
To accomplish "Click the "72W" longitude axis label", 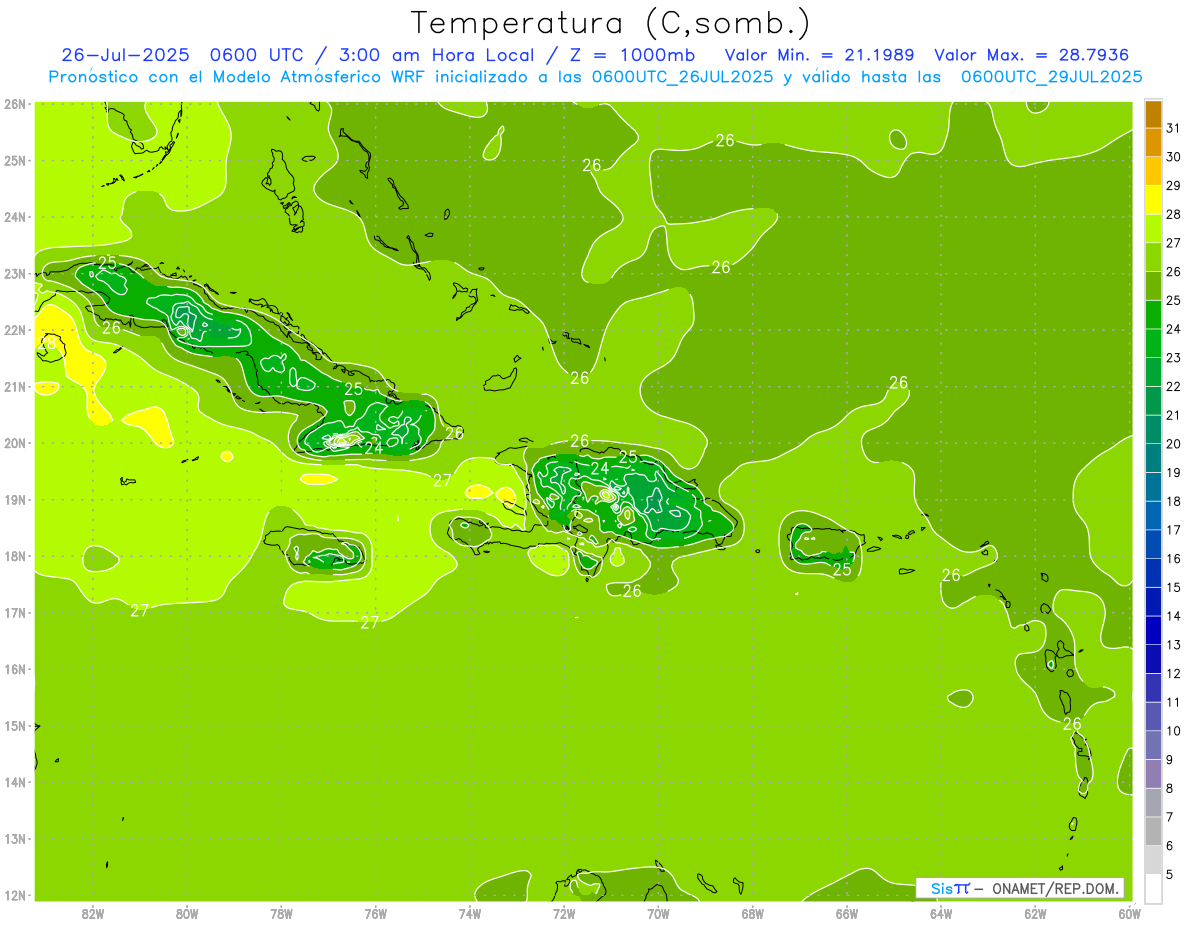I will pyautogui.click(x=564, y=914).
